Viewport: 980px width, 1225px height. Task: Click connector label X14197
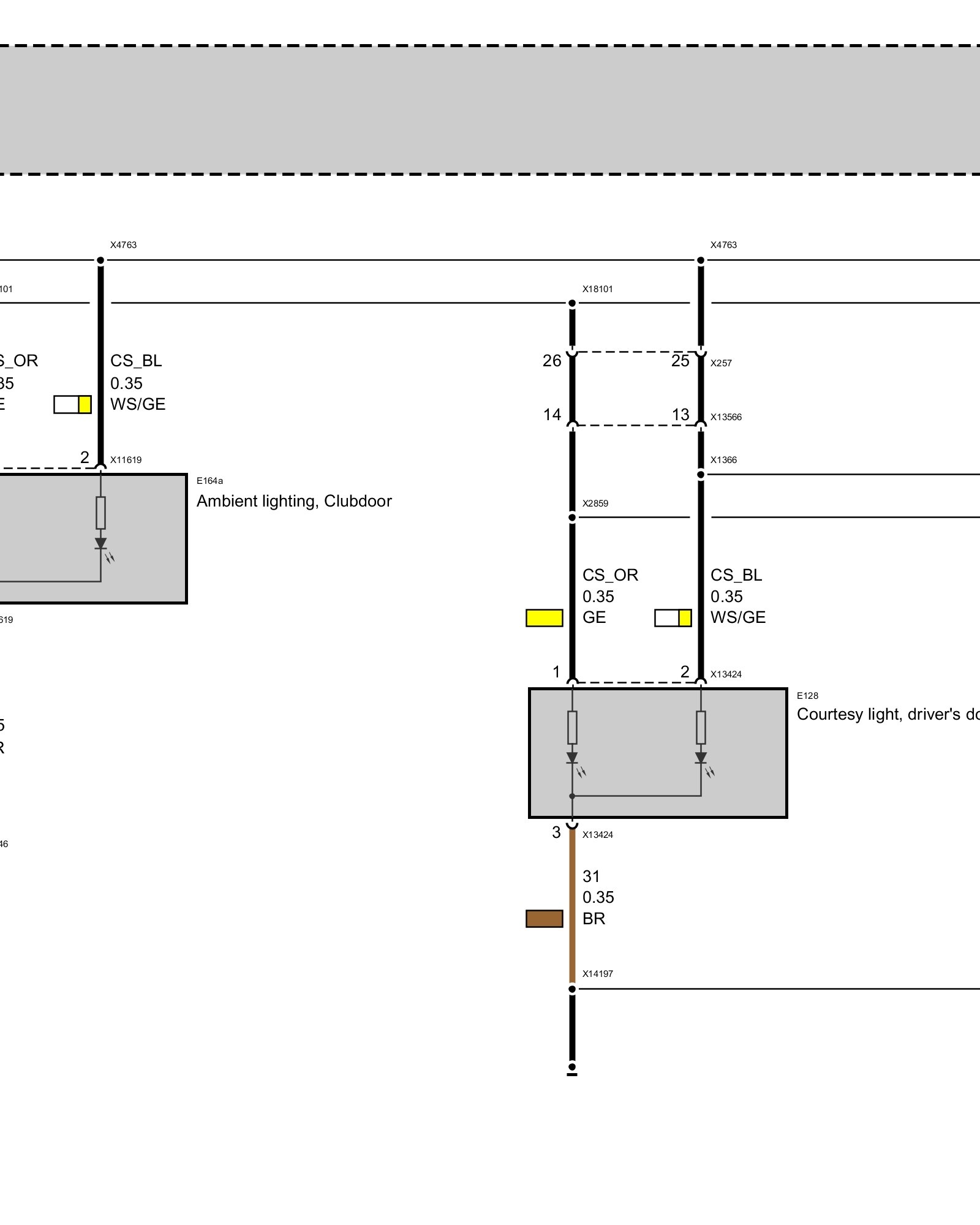coord(597,974)
